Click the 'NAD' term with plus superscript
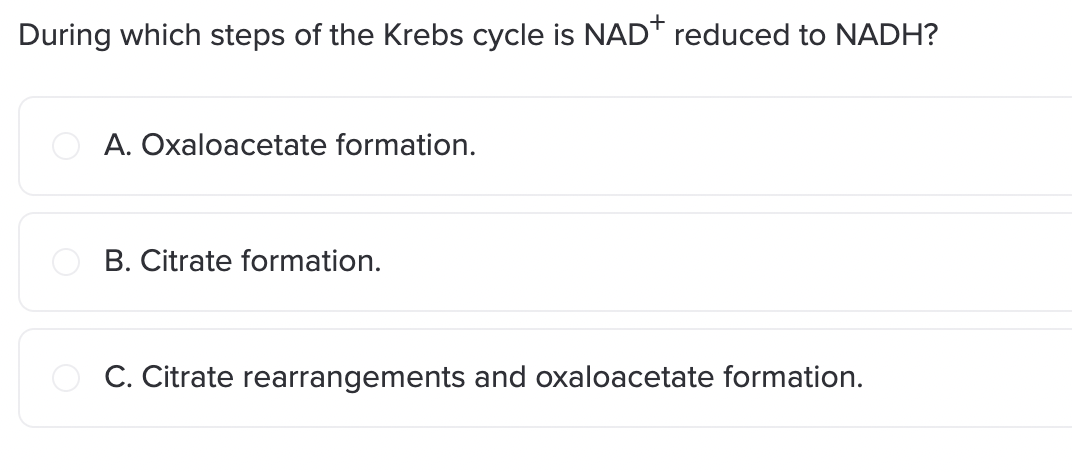The width and height of the screenshot is (1072, 472). (624, 32)
